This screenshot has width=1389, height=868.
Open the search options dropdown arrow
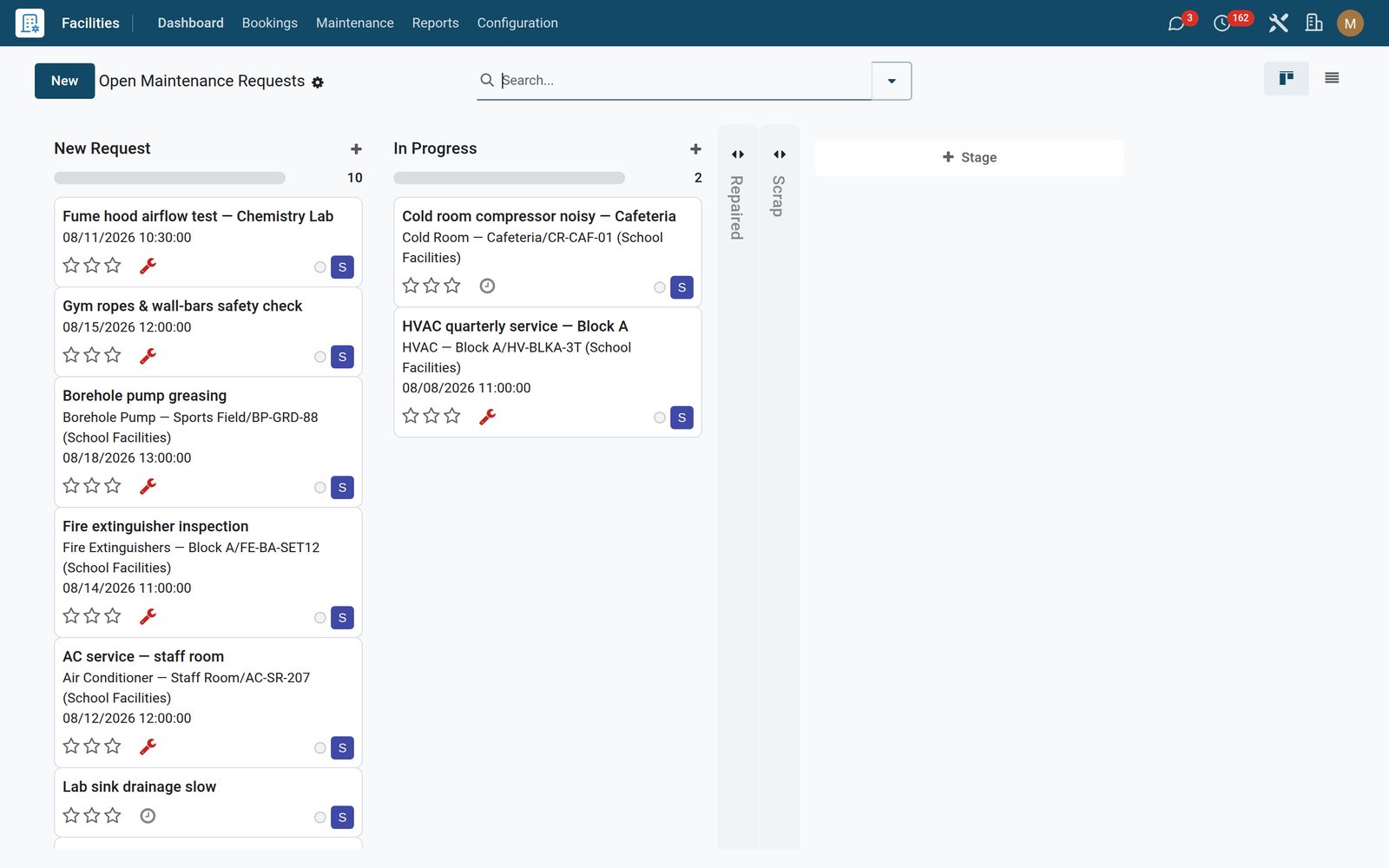pos(892,81)
